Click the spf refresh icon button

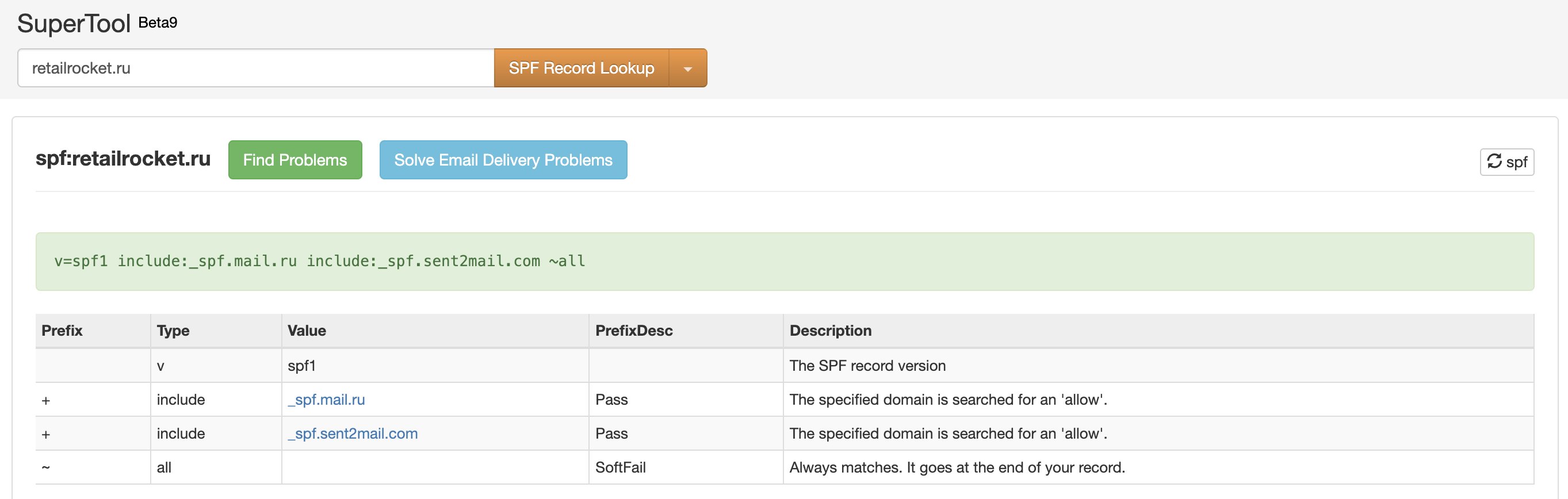[x=1506, y=162]
